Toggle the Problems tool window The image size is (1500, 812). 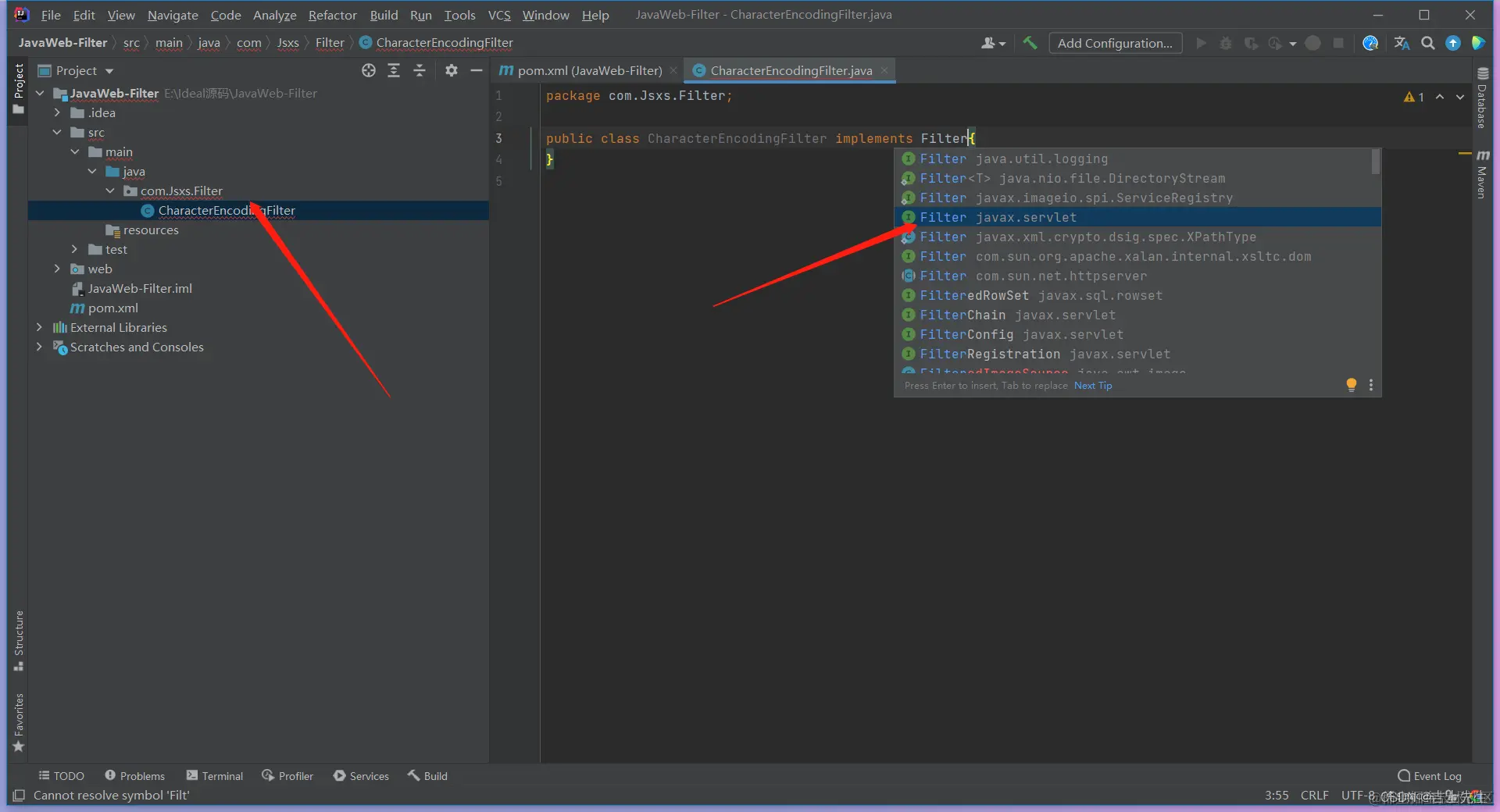[135, 776]
